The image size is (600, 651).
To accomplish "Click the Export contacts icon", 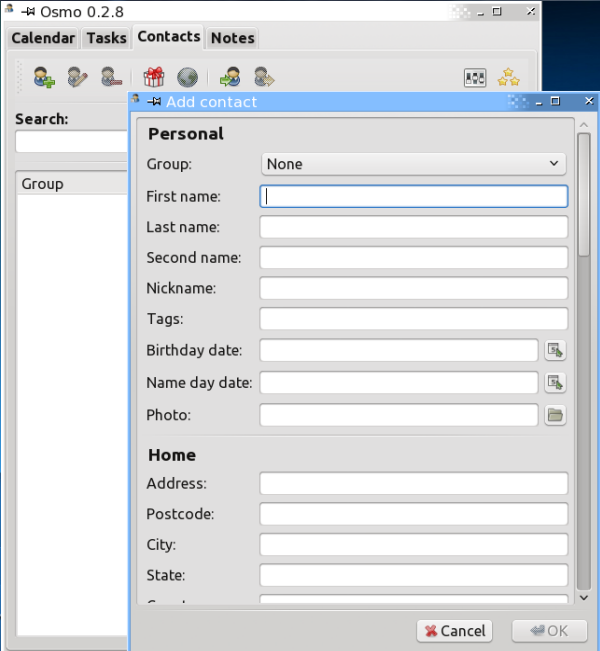I will tap(264, 77).
